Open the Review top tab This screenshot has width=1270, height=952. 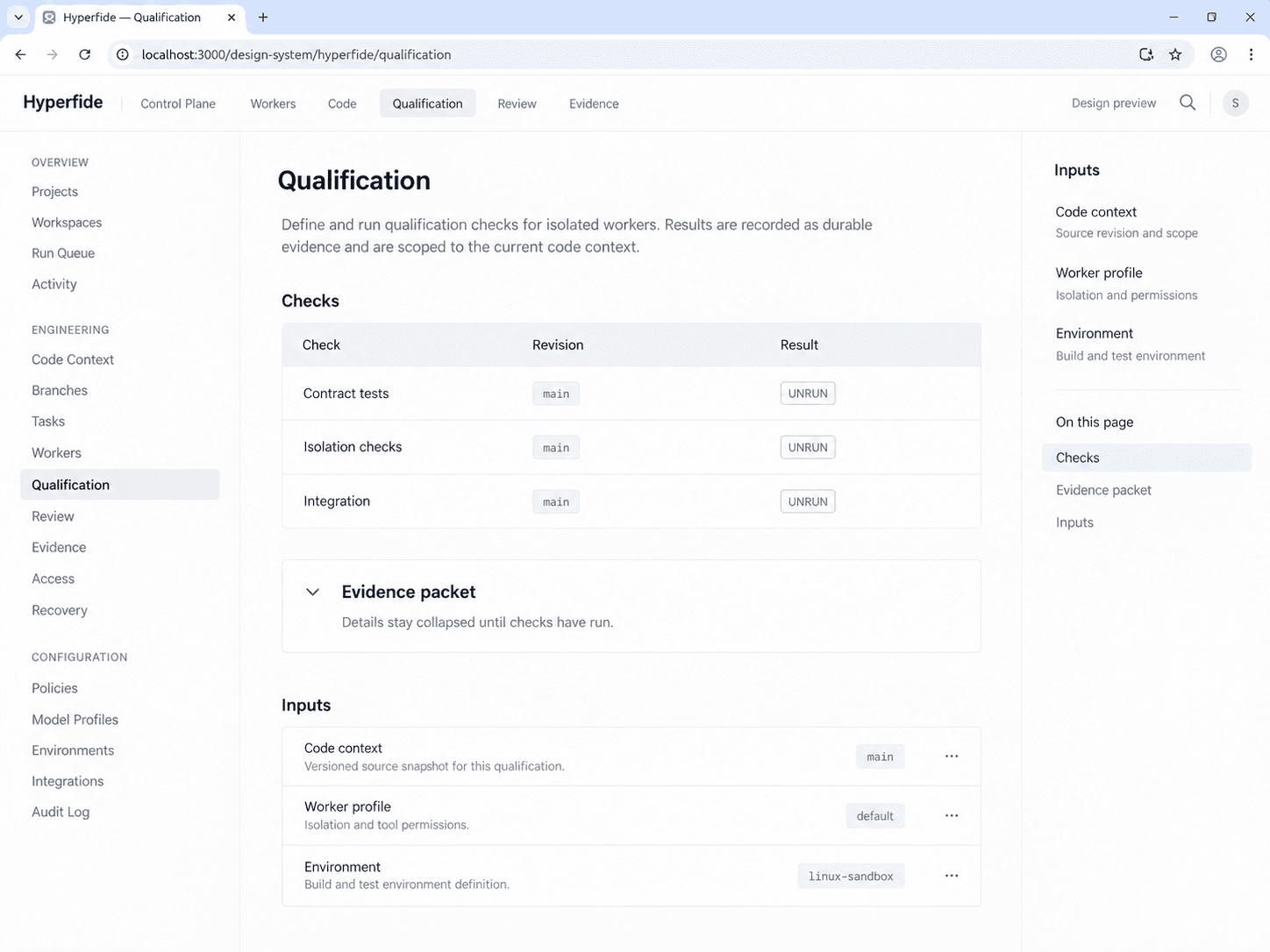click(x=517, y=103)
